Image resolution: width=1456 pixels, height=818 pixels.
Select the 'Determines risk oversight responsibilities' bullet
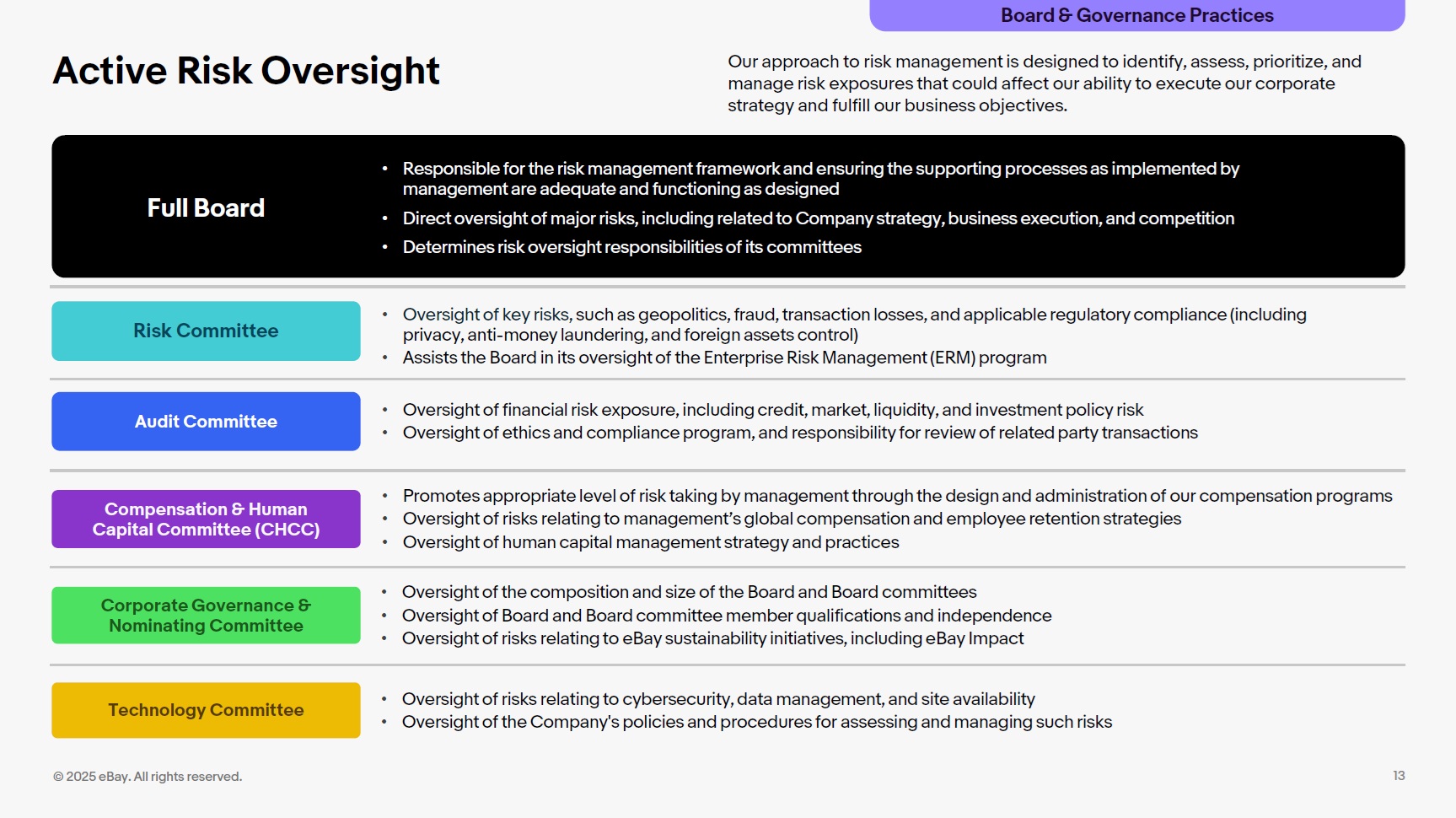[631, 247]
